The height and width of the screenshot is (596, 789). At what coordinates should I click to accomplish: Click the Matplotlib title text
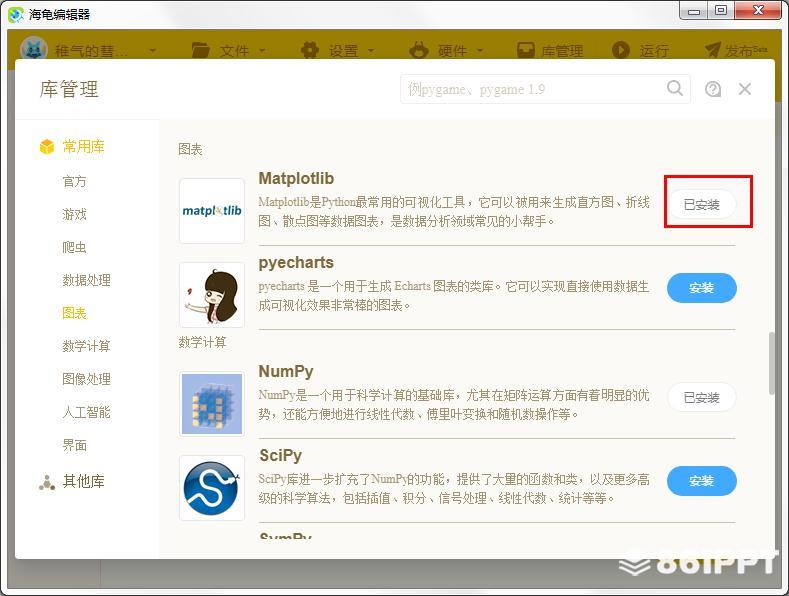pos(296,178)
